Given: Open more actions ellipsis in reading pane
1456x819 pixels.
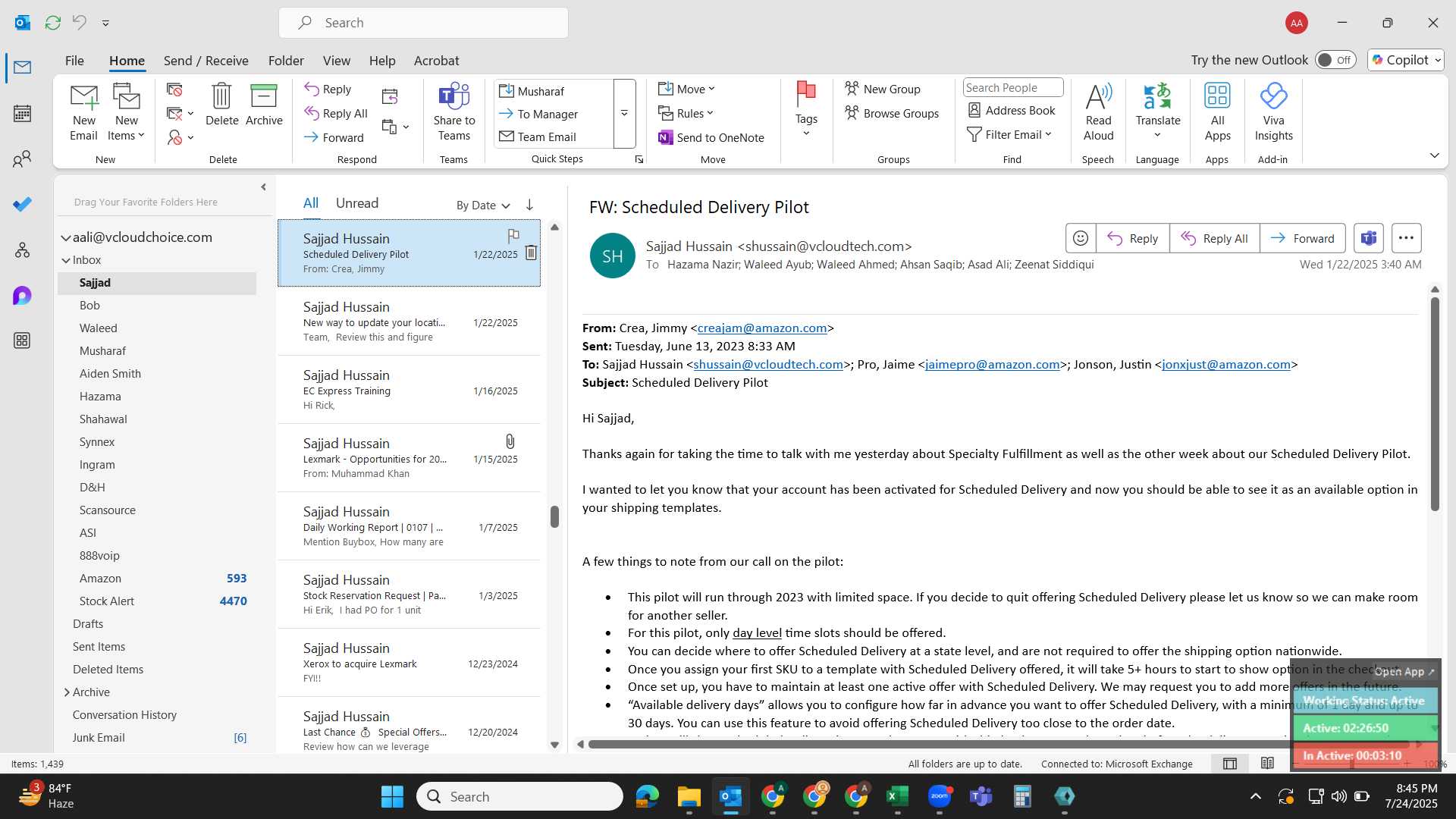Looking at the screenshot, I should click(x=1406, y=238).
